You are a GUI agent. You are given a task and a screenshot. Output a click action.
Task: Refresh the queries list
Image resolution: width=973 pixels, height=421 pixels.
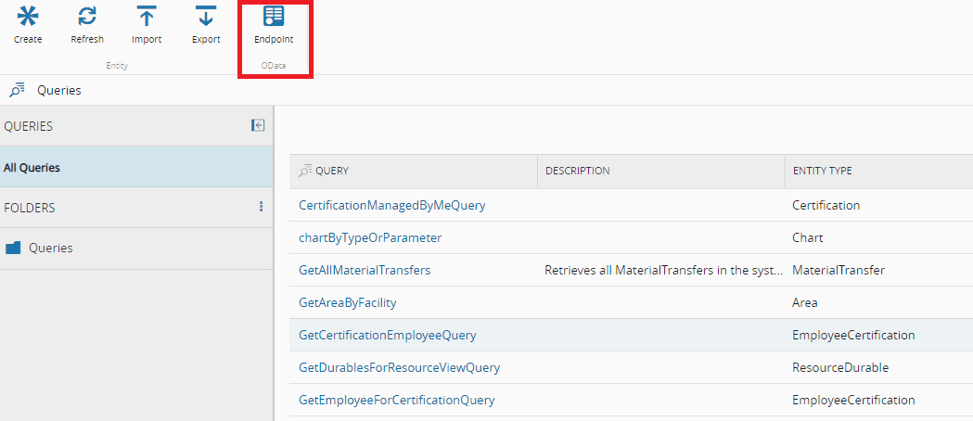[x=87, y=17]
